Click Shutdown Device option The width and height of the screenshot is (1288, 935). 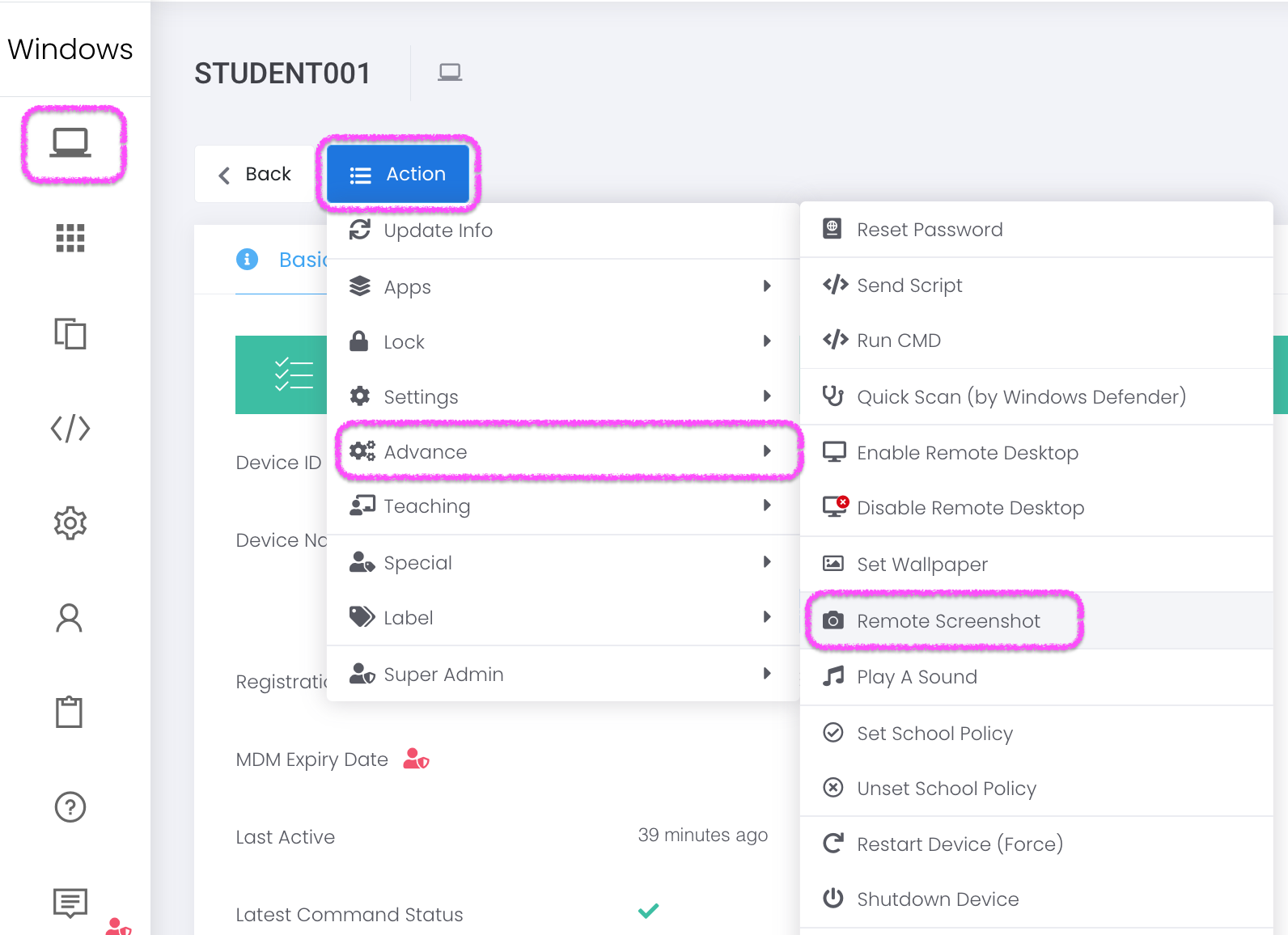(1036, 899)
